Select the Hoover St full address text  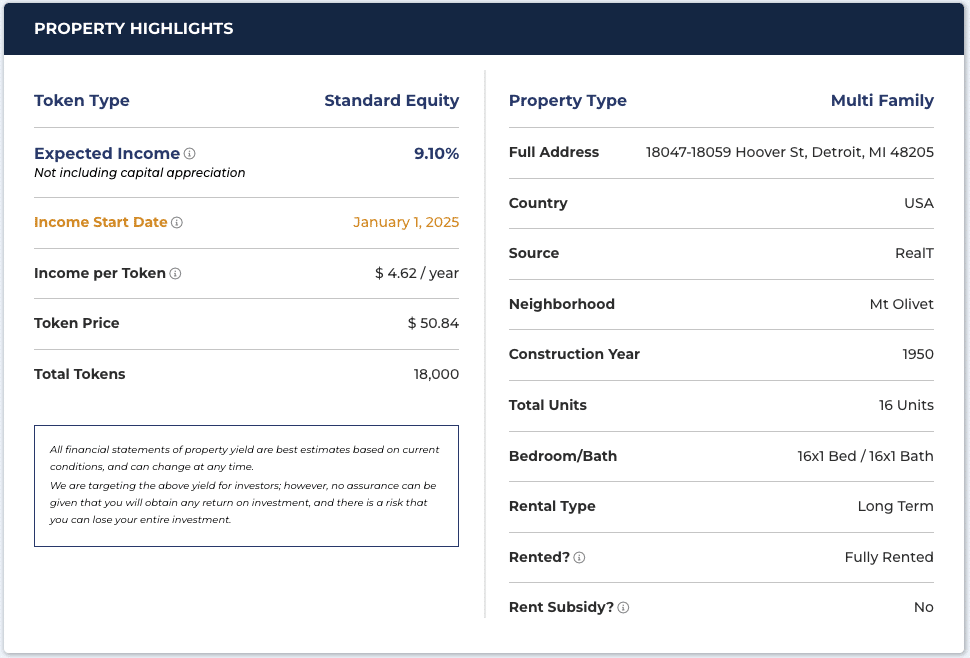coord(789,153)
